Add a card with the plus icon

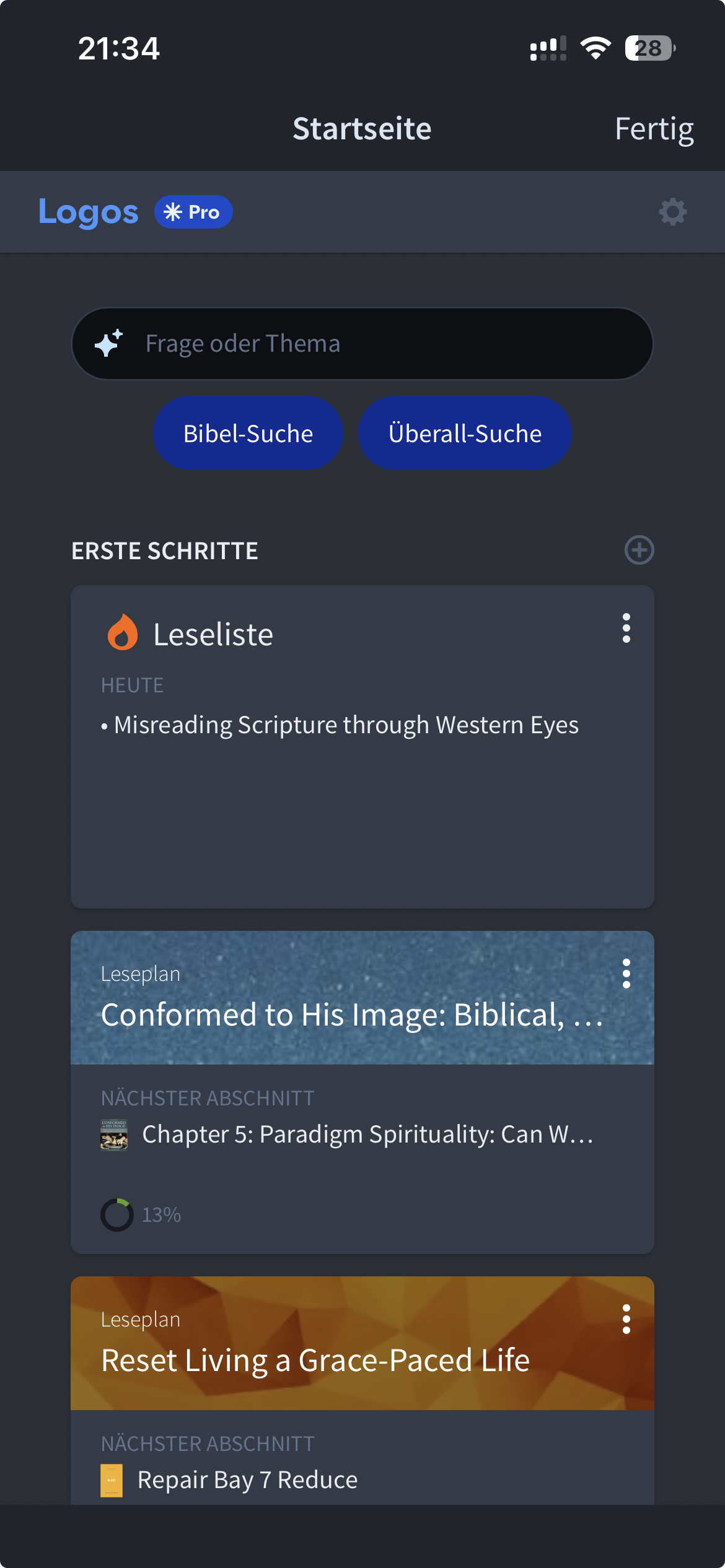[639, 550]
